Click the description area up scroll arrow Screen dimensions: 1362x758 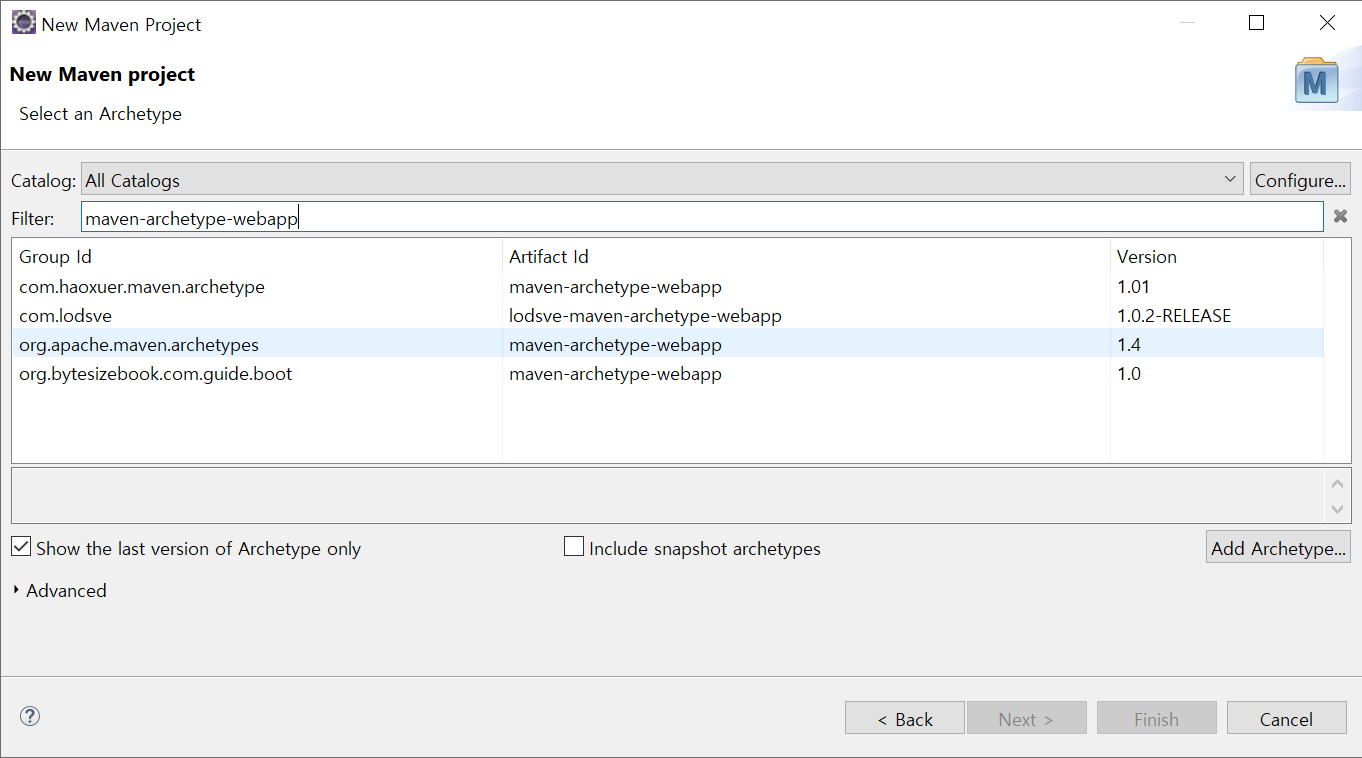click(1338, 484)
